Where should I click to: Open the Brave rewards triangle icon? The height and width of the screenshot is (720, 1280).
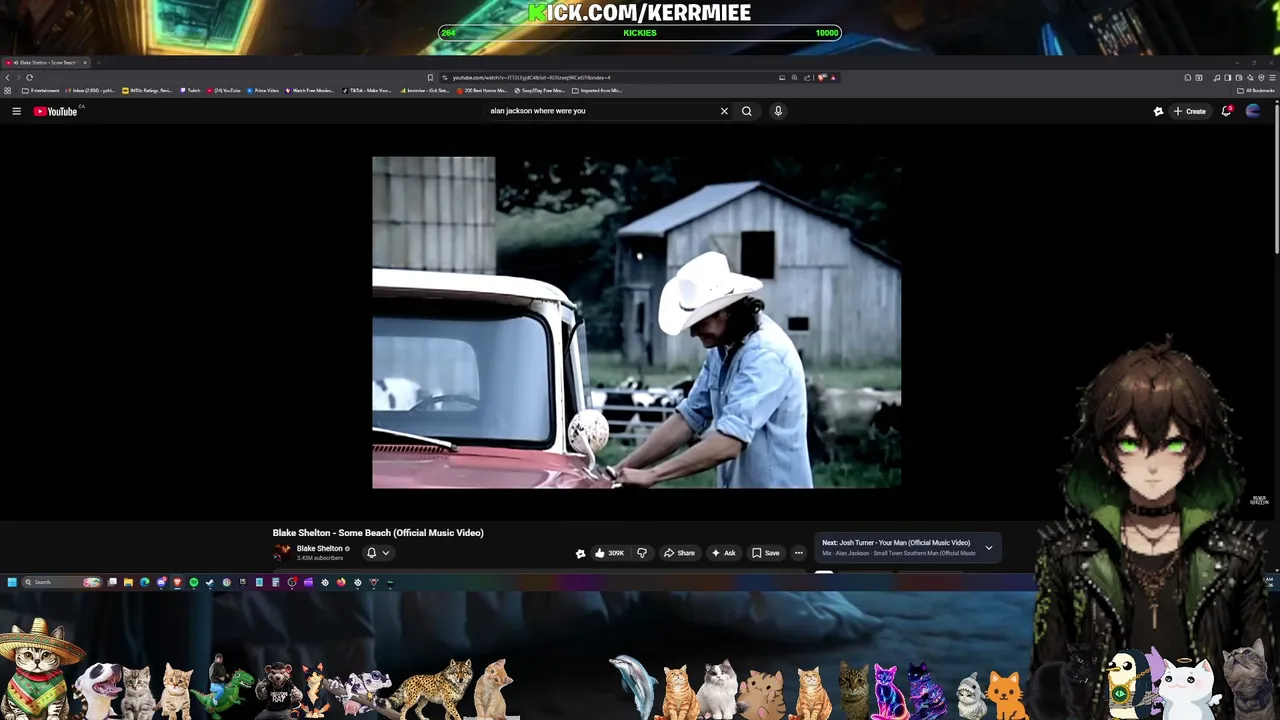[833, 77]
